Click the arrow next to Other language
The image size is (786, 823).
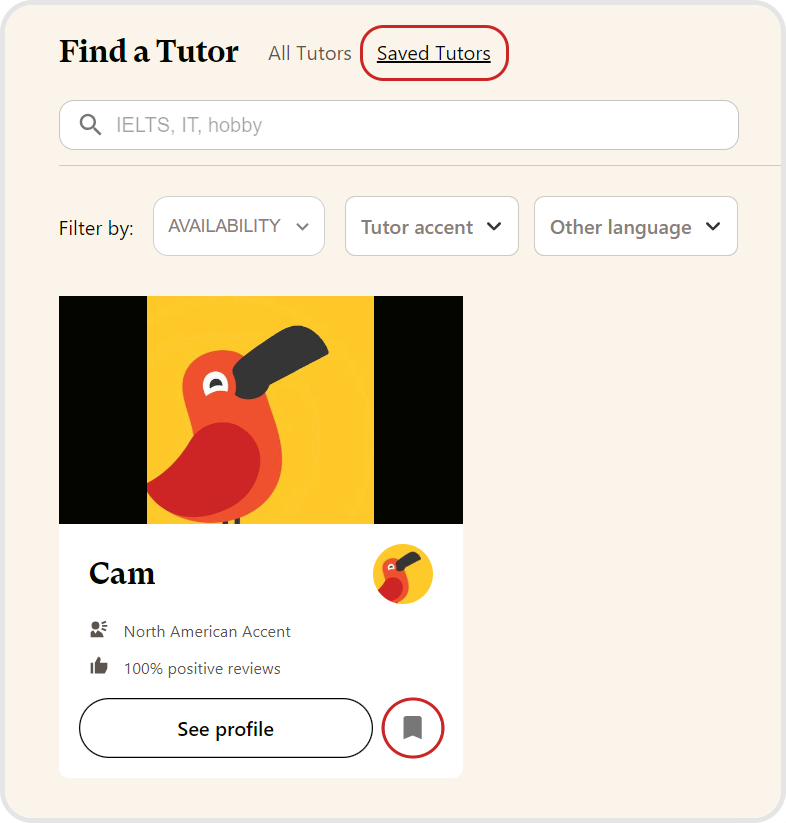[x=713, y=227]
